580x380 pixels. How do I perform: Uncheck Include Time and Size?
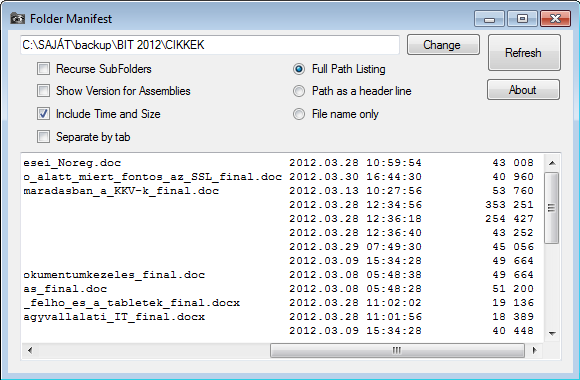coord(43,114)
